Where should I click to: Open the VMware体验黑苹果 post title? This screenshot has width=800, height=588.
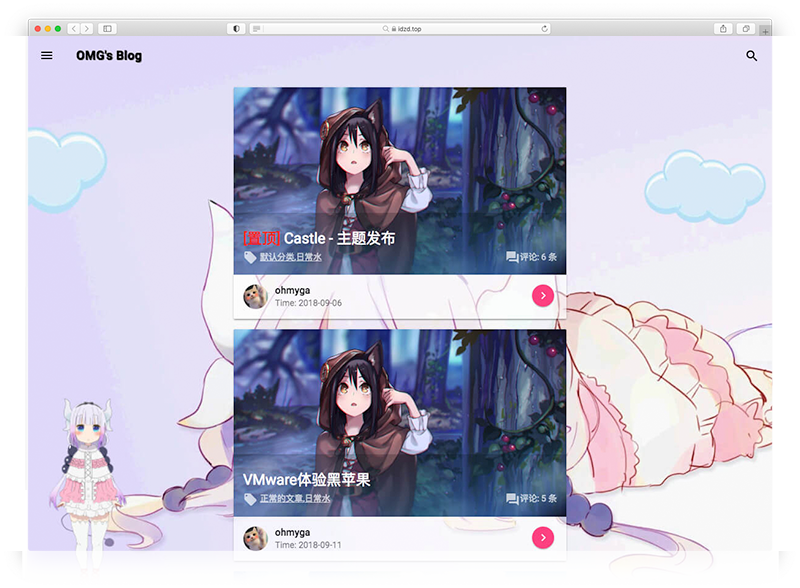(306, 479)
